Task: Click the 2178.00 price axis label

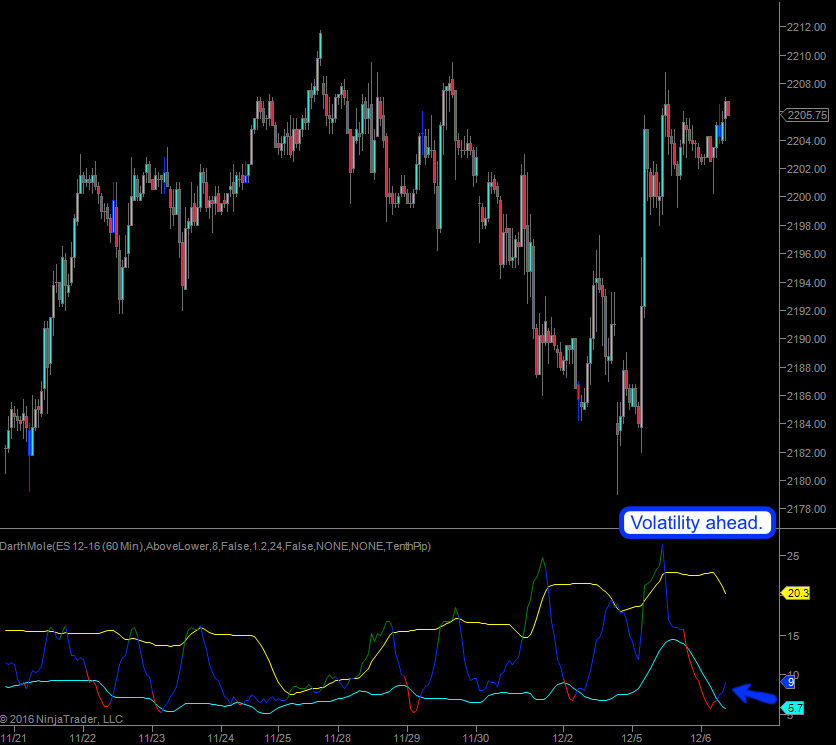Action: coord(807,510)
